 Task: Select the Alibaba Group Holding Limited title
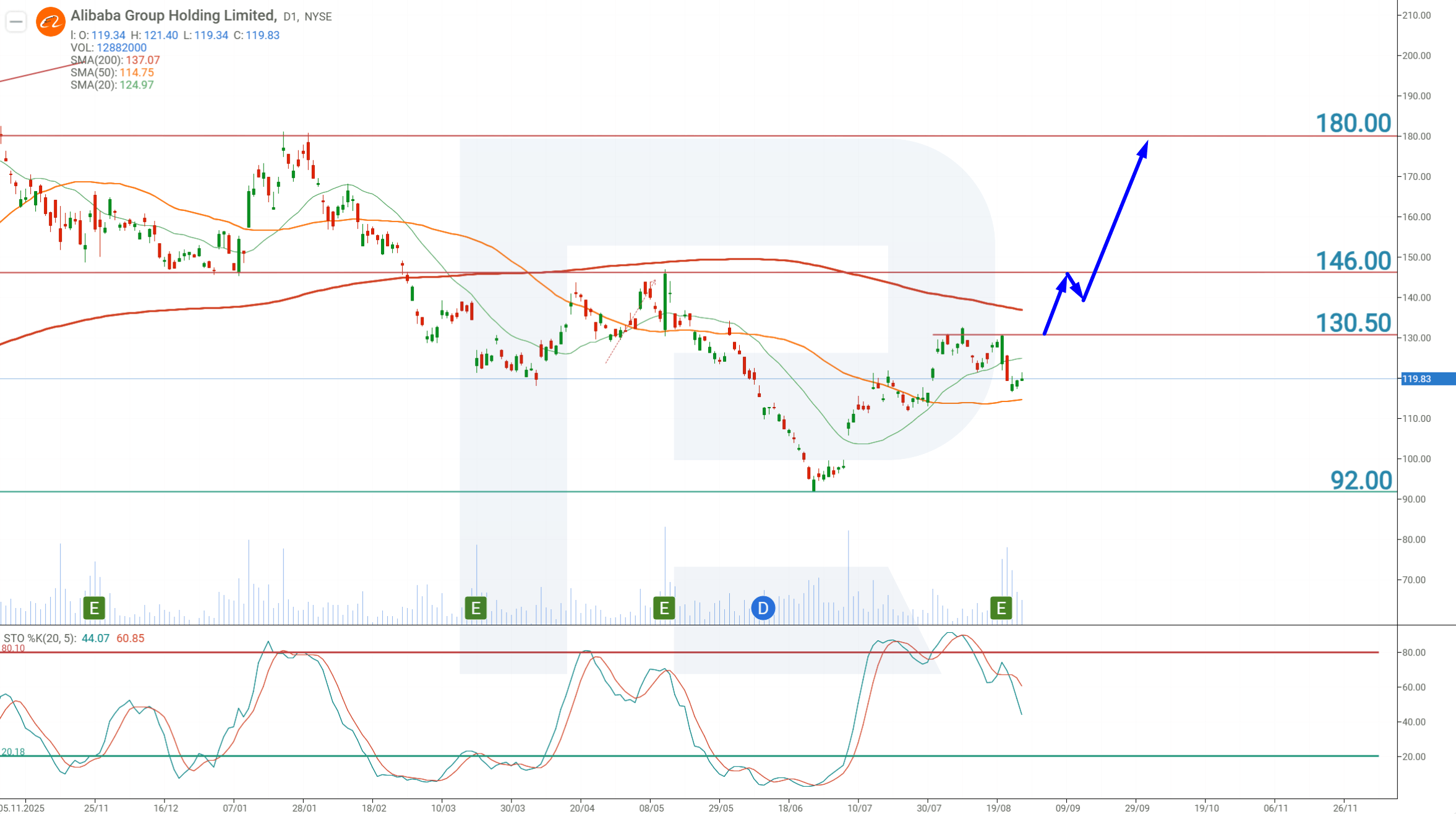pyautogui.click(x=173, y=15)
